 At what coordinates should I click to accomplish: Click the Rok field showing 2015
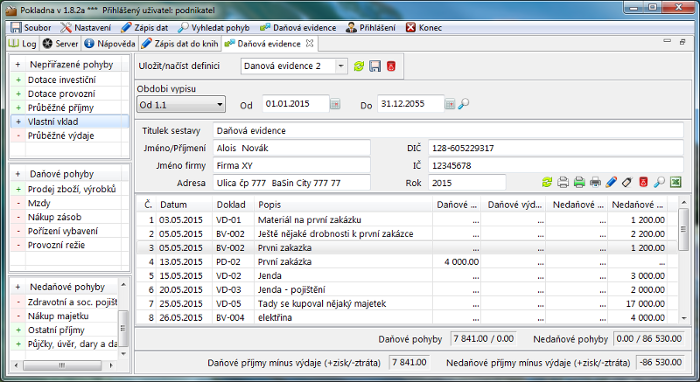pos(467,183)
